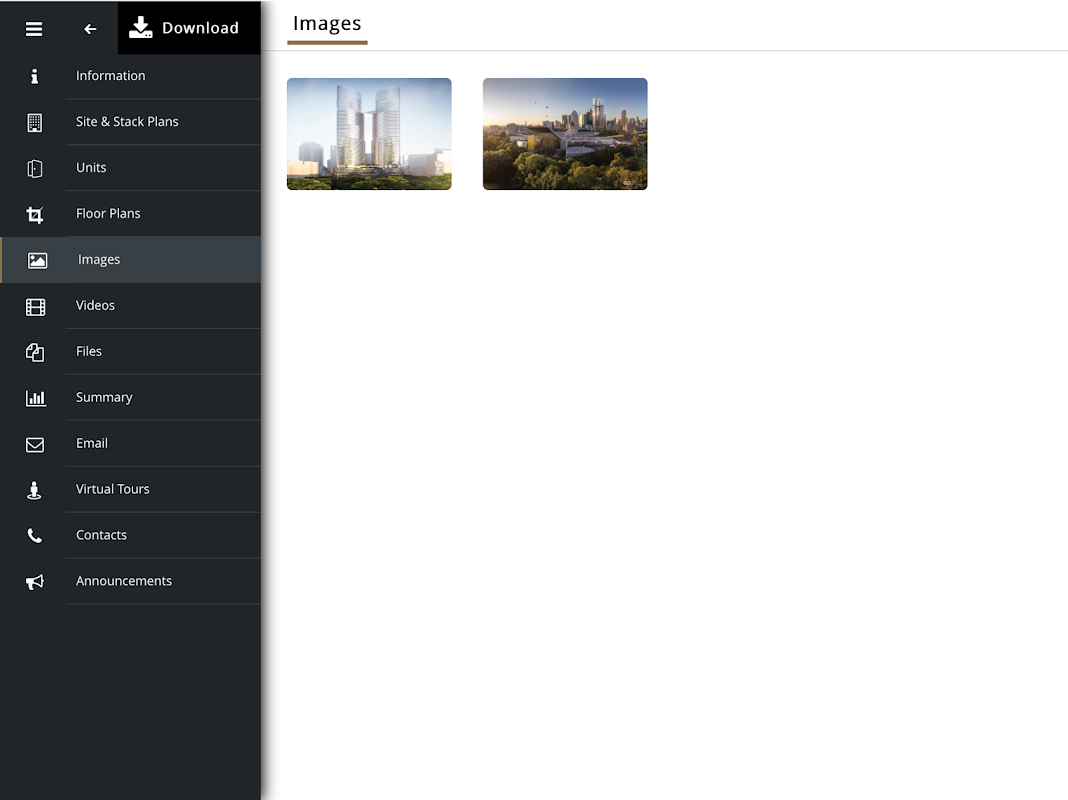Click the Information 'i' icon

(x=34, y=76)
